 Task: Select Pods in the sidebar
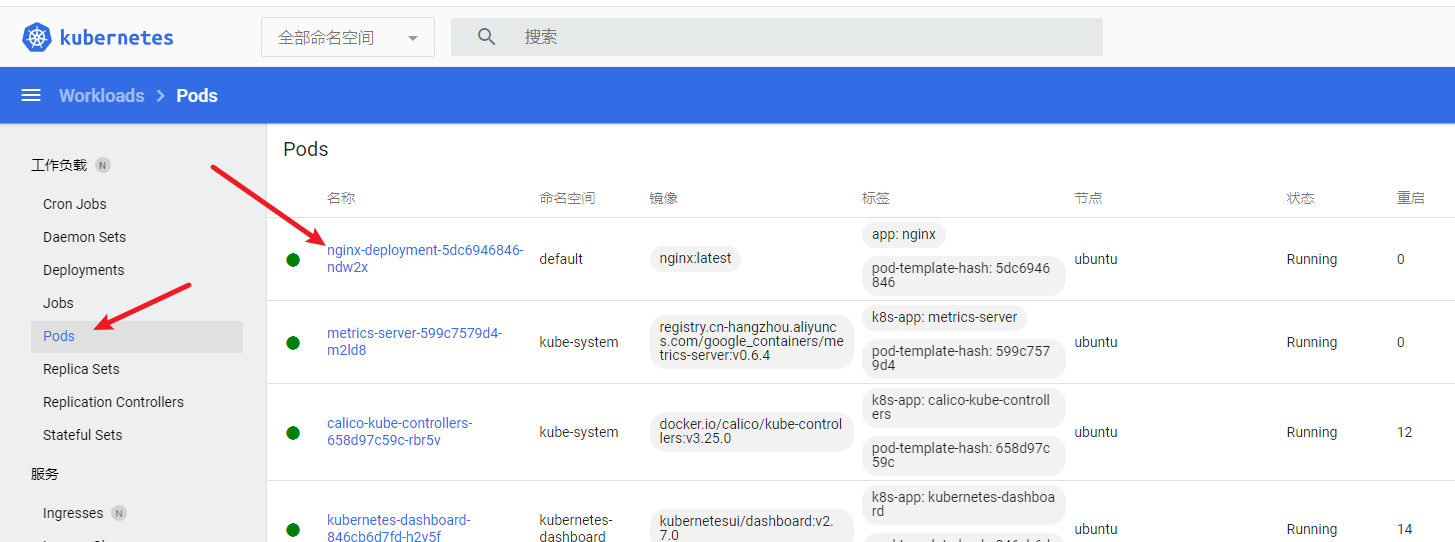click(137, 337)
